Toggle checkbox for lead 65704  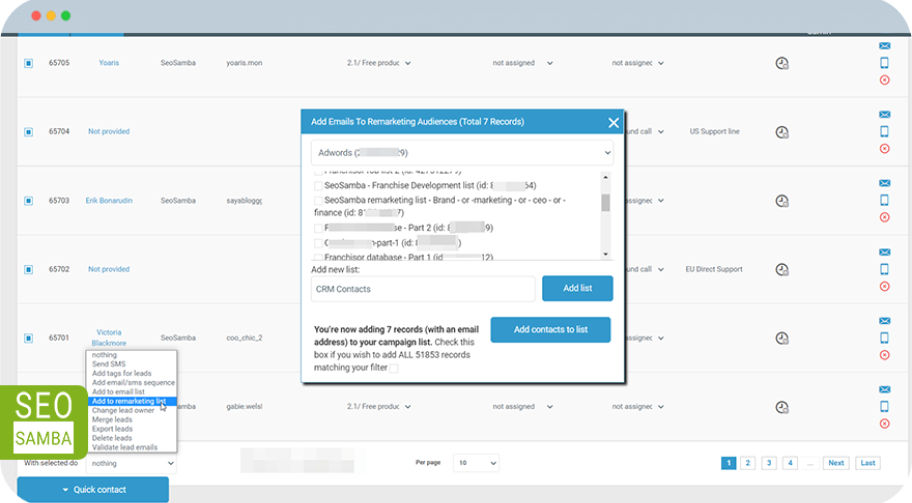click(x=28, y=132)
